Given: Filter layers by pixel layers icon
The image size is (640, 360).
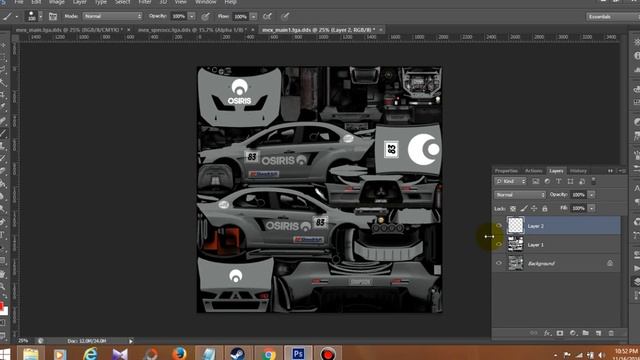Looking at the screenshot, I should (x=536, y=181).
